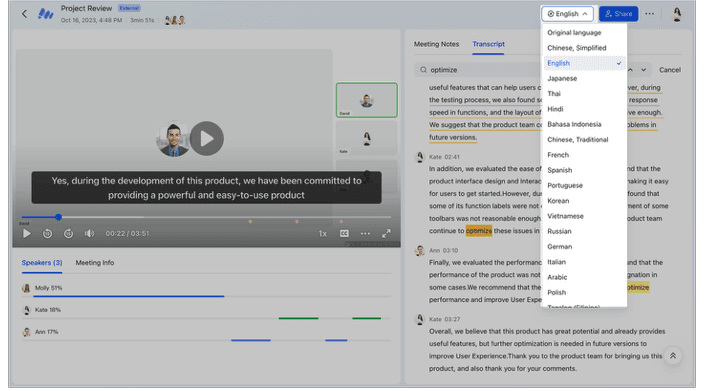Click the large play button on video
Screen dimensions: 704x391
pyautogui.click(x=207, y=139)
